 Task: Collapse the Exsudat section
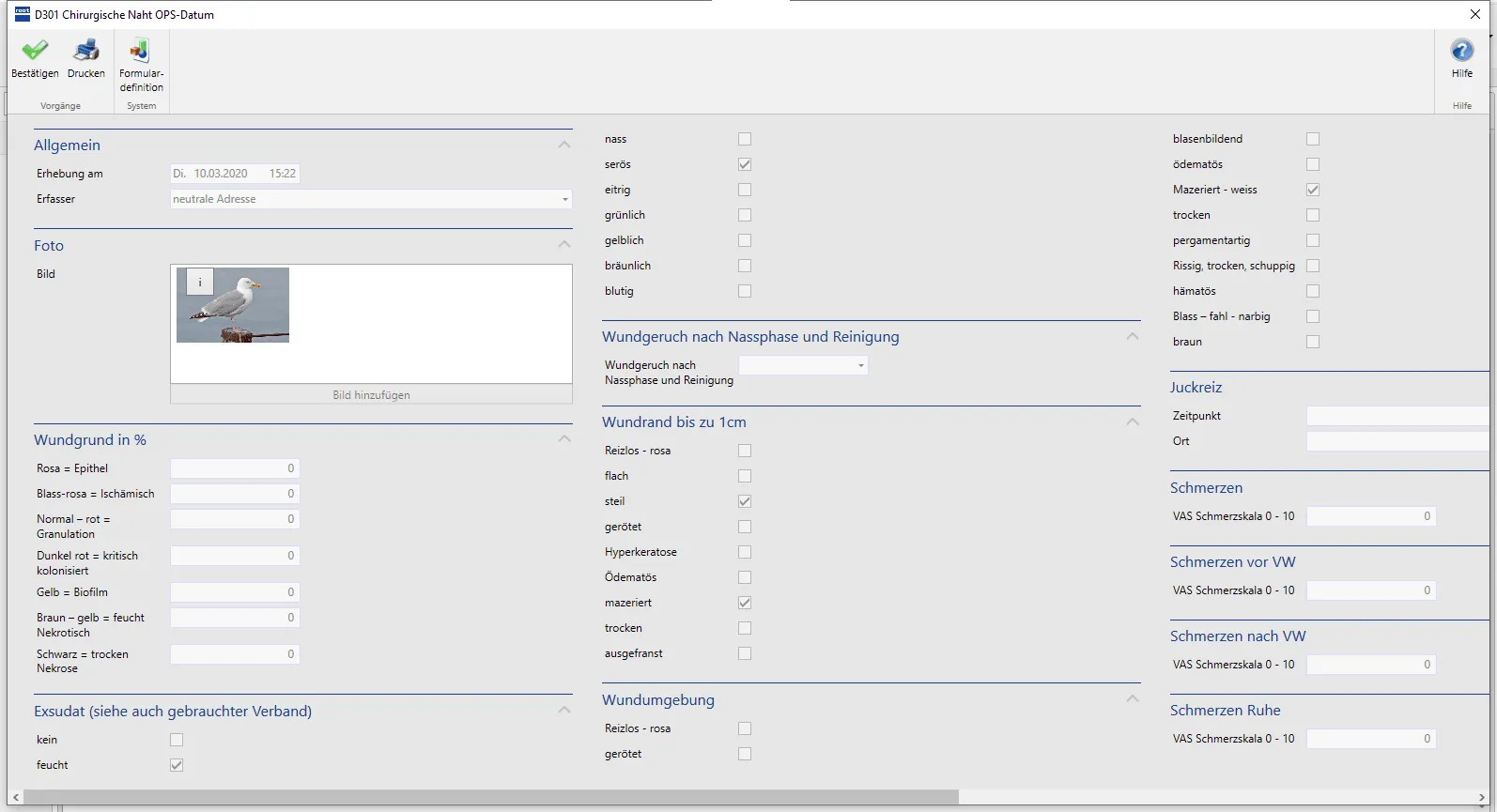(564, 710)
